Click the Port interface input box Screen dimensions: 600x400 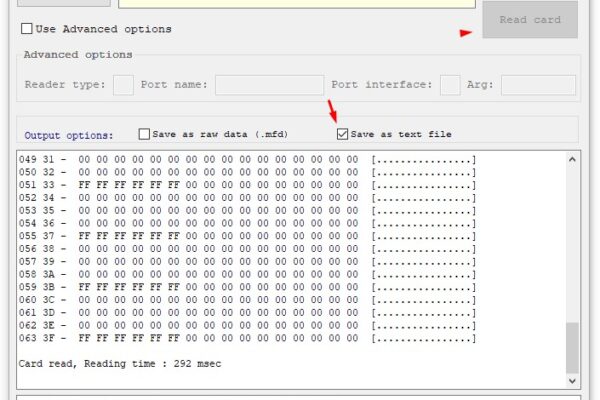point(450,85)
